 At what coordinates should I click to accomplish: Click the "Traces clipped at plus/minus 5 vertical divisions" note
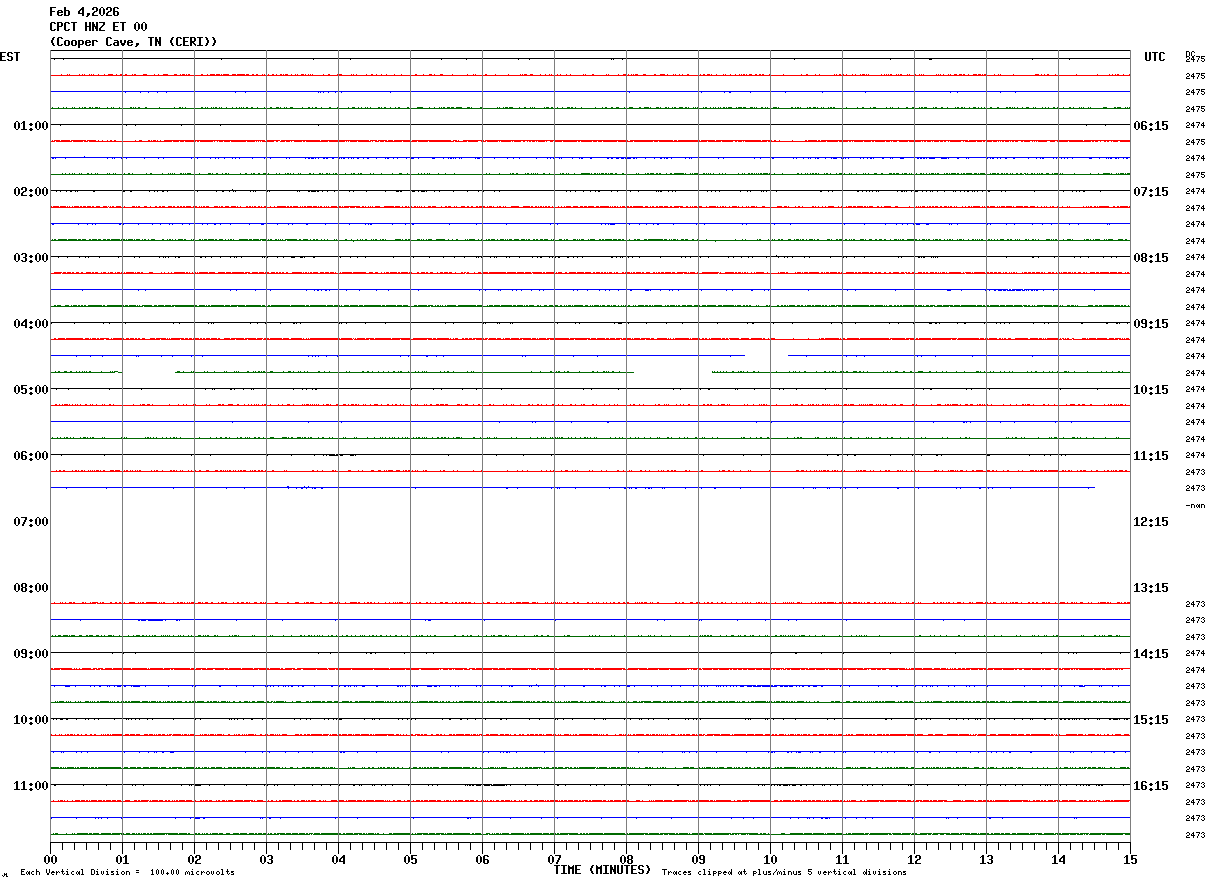(784, 873)
